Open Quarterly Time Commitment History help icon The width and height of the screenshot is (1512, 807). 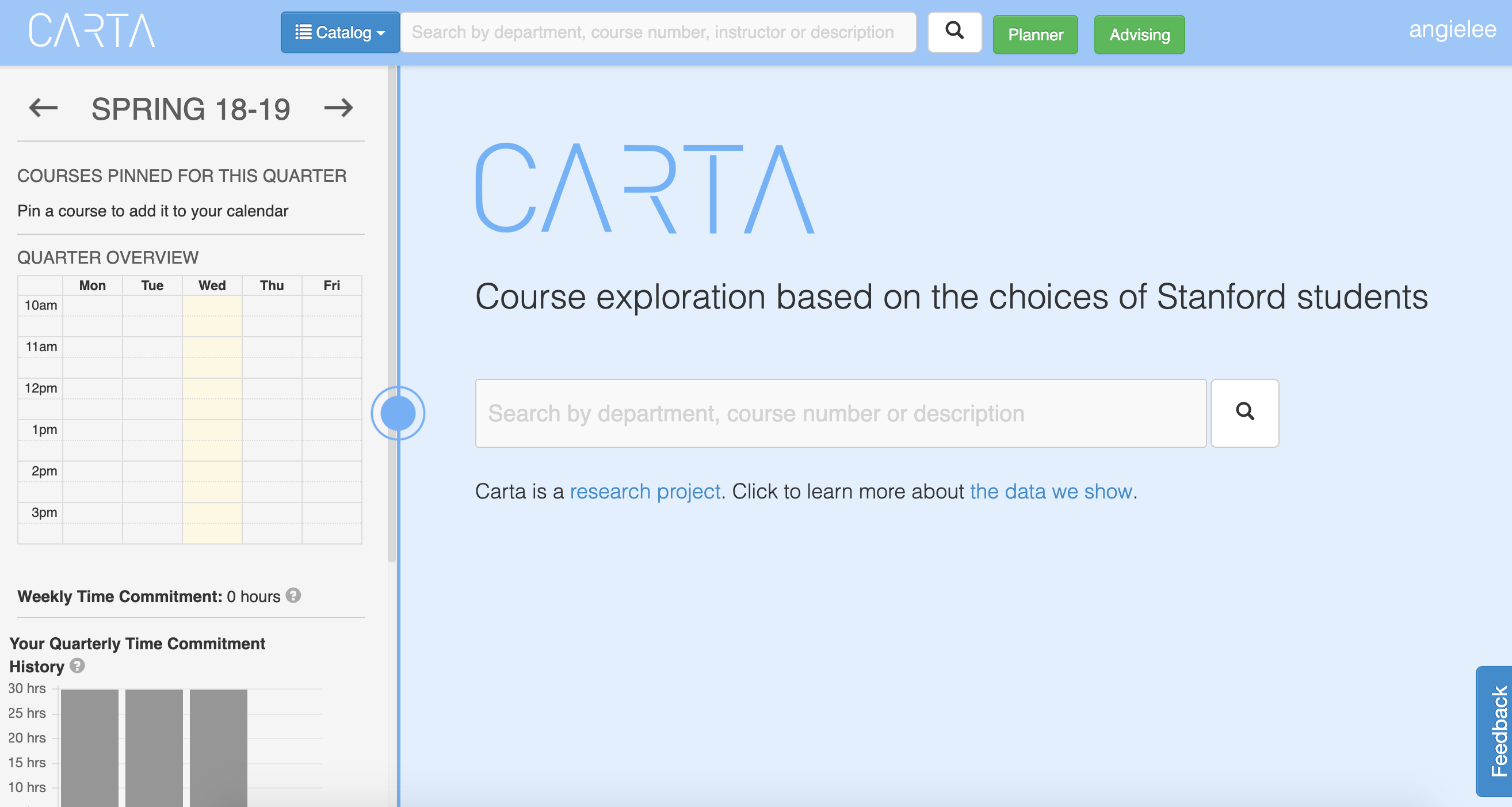click(x=77, y=665)
